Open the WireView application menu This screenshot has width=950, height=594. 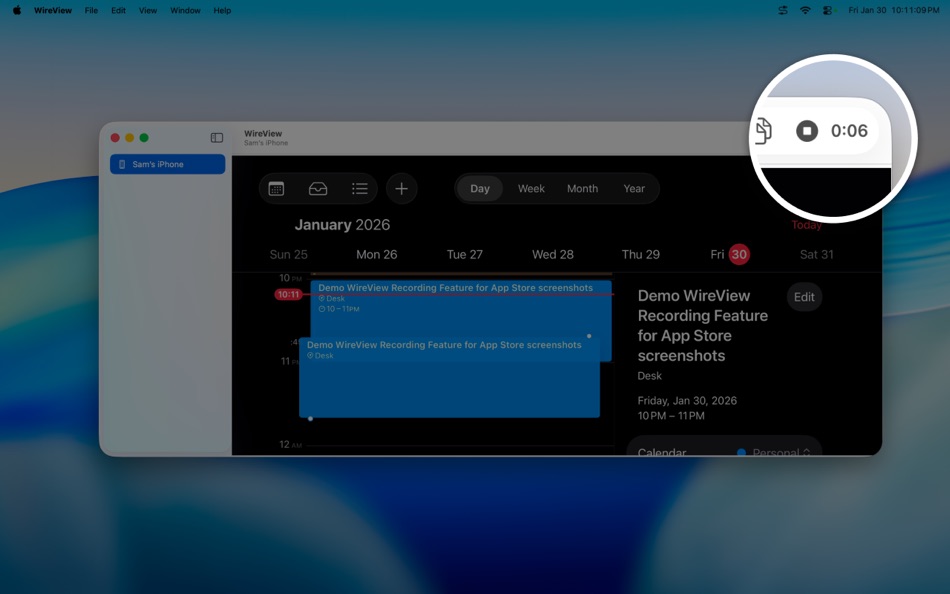click(x=52, y=10)
